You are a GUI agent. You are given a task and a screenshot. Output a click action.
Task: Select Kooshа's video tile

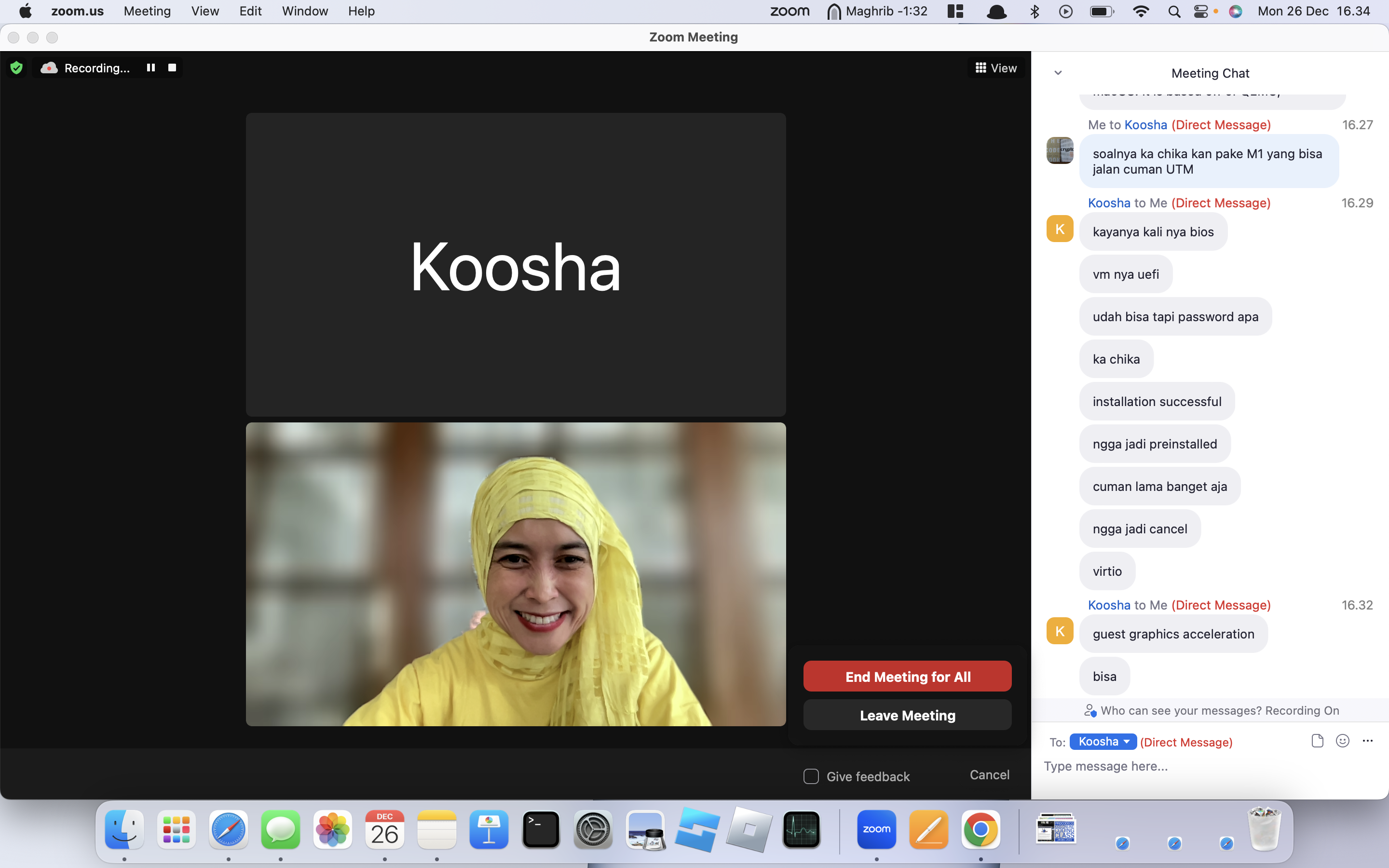point(516,265)
